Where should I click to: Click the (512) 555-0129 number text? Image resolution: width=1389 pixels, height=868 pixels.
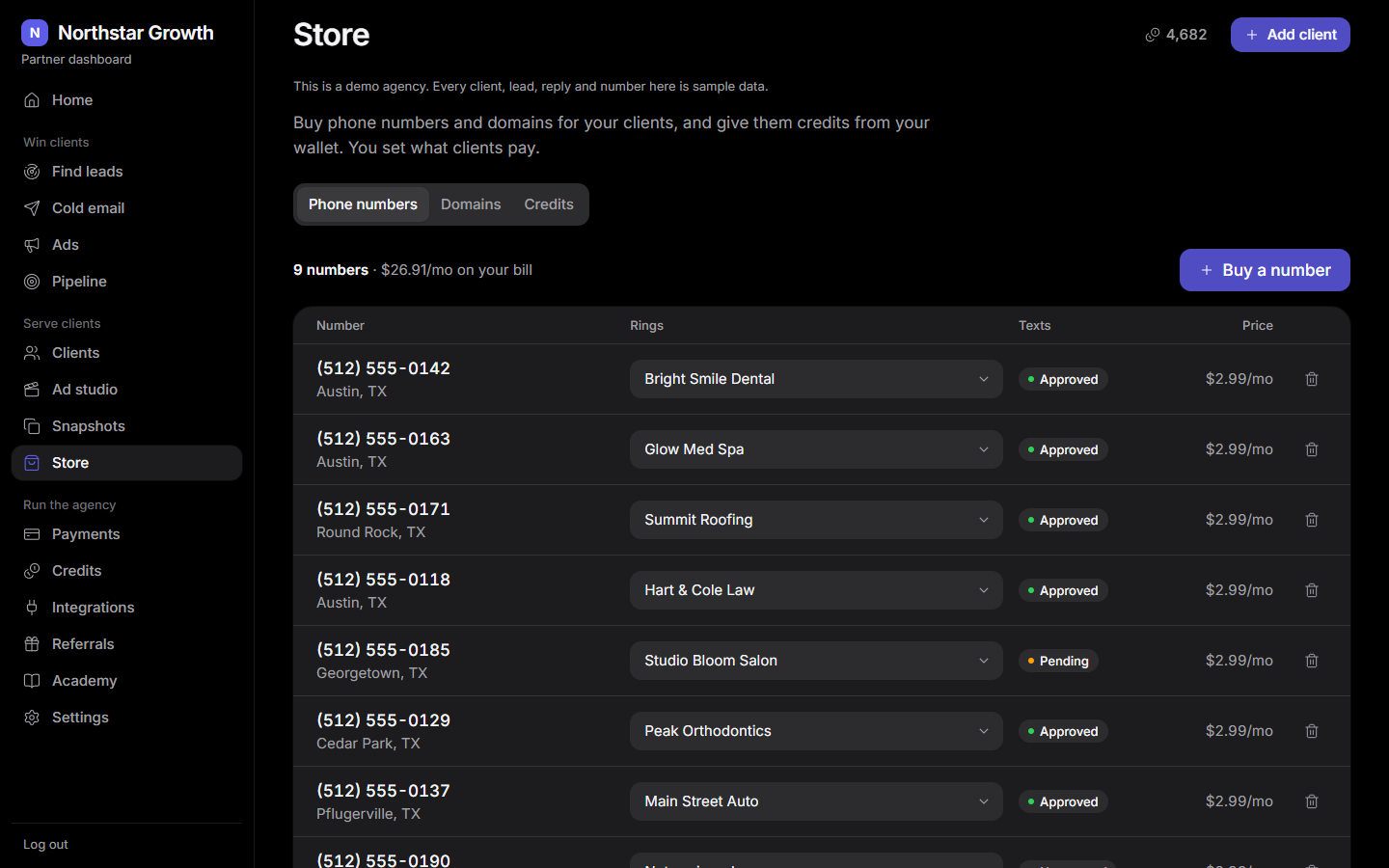[x=383, y=720]
